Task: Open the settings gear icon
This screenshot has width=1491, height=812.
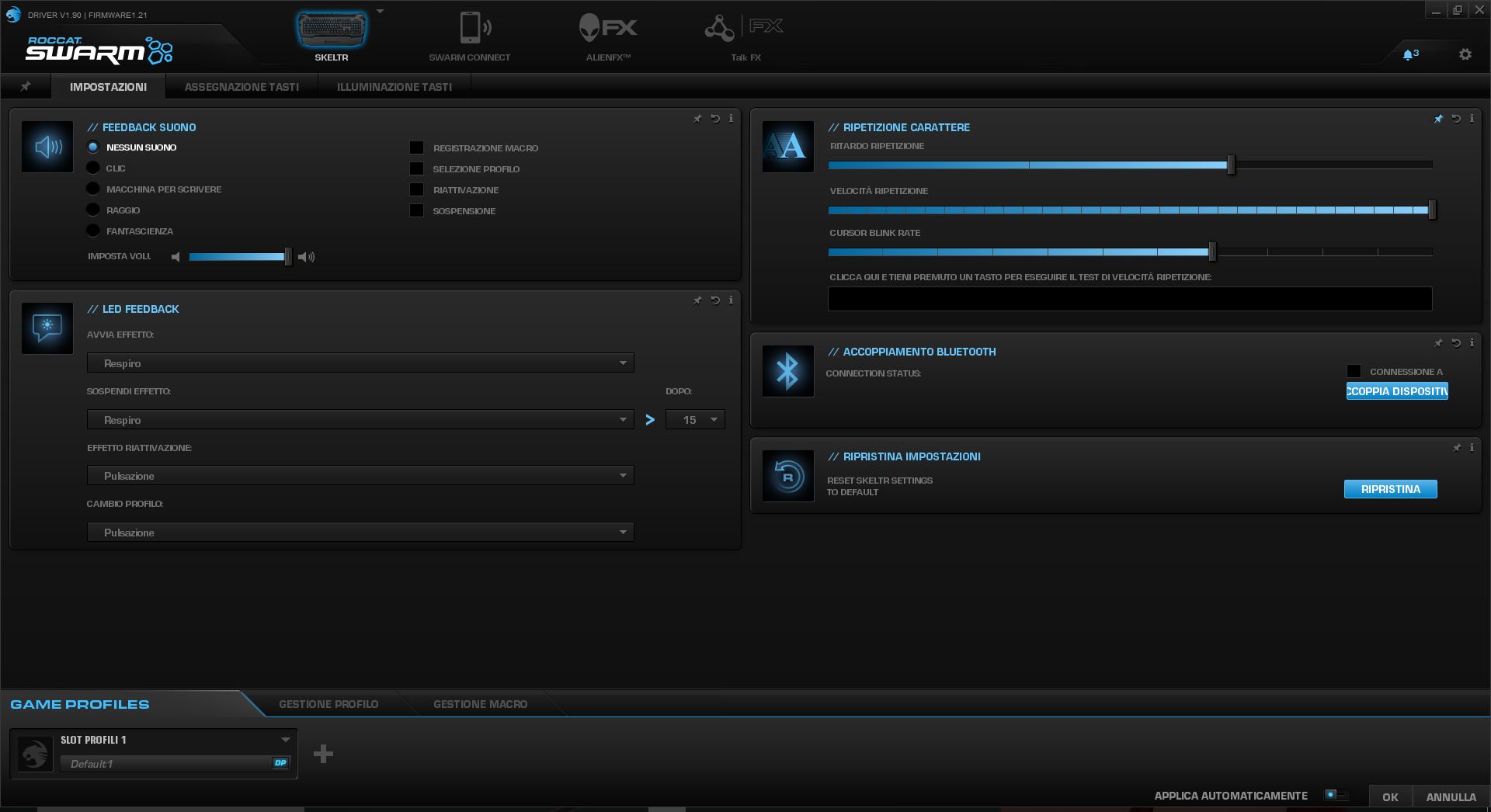Action: click(1465, 54)
